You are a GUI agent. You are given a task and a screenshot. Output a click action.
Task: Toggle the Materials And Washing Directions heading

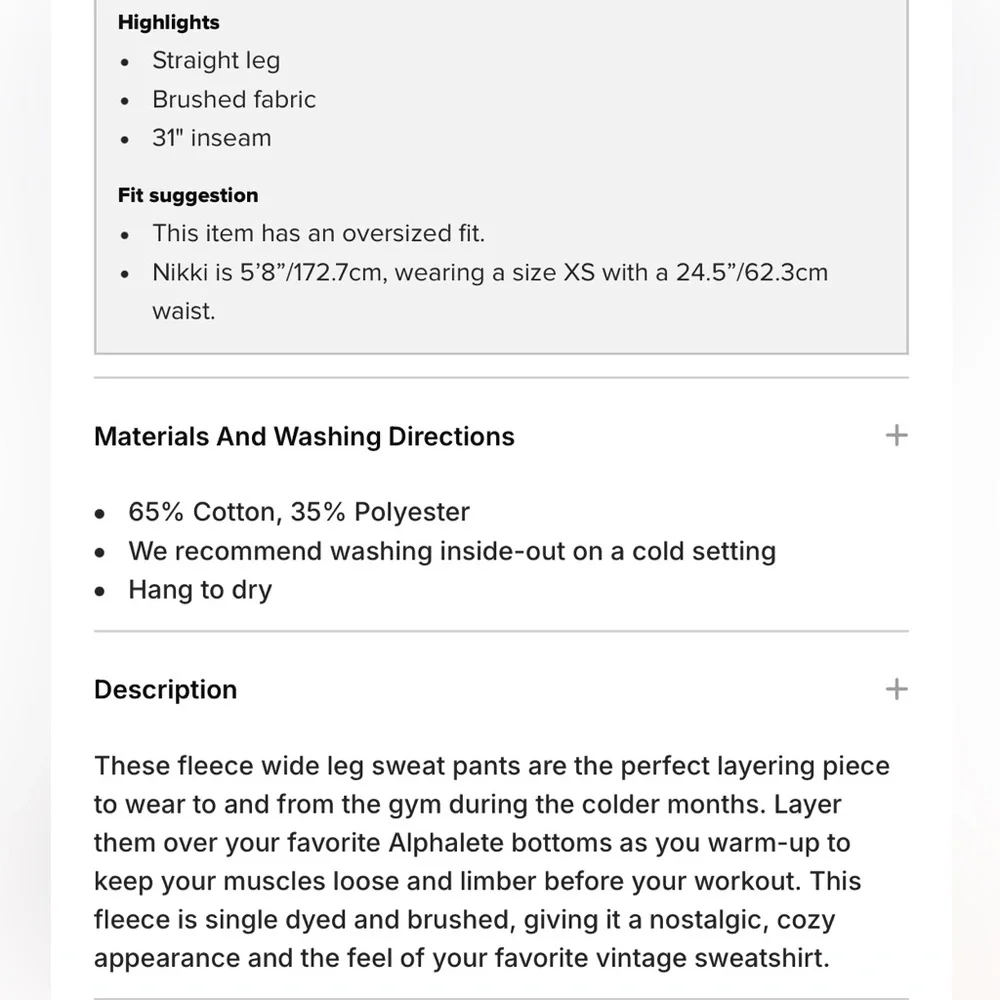click(304, 437)
